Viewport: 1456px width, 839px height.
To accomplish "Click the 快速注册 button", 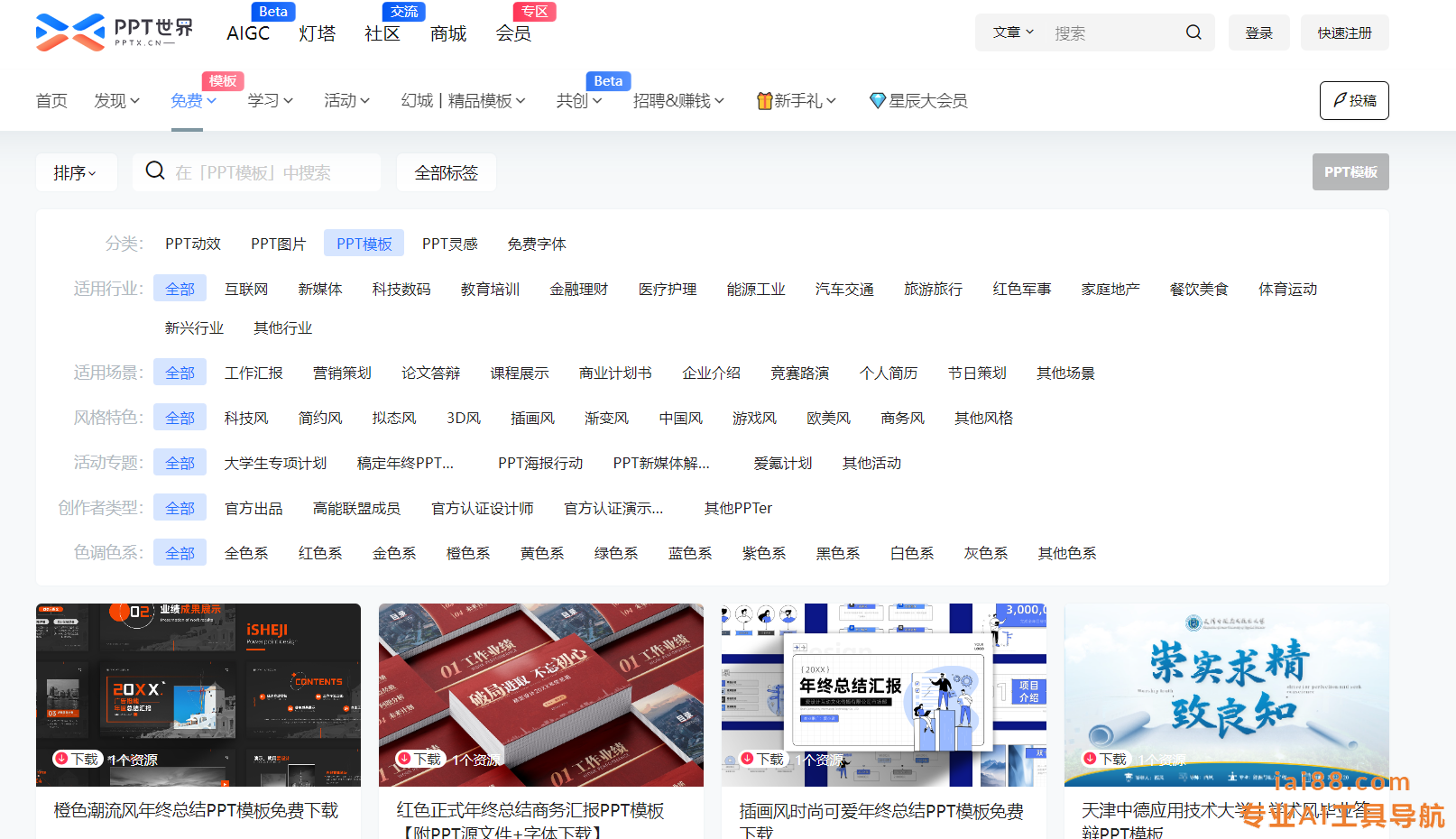I will [1344, 32].
